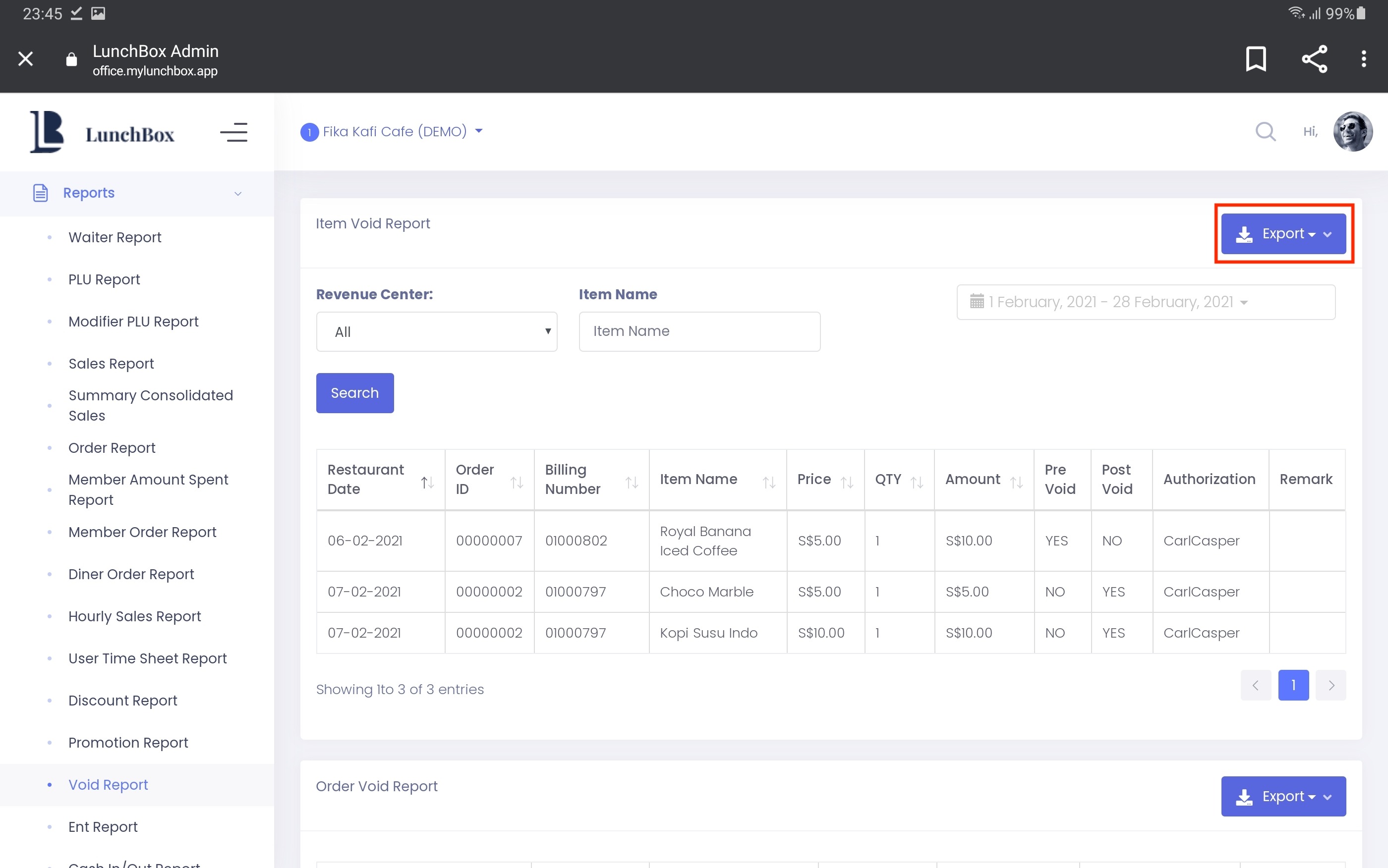Open the three-dot browser menu
This screenshot has height=868, width=1388.
[1363, 58]
